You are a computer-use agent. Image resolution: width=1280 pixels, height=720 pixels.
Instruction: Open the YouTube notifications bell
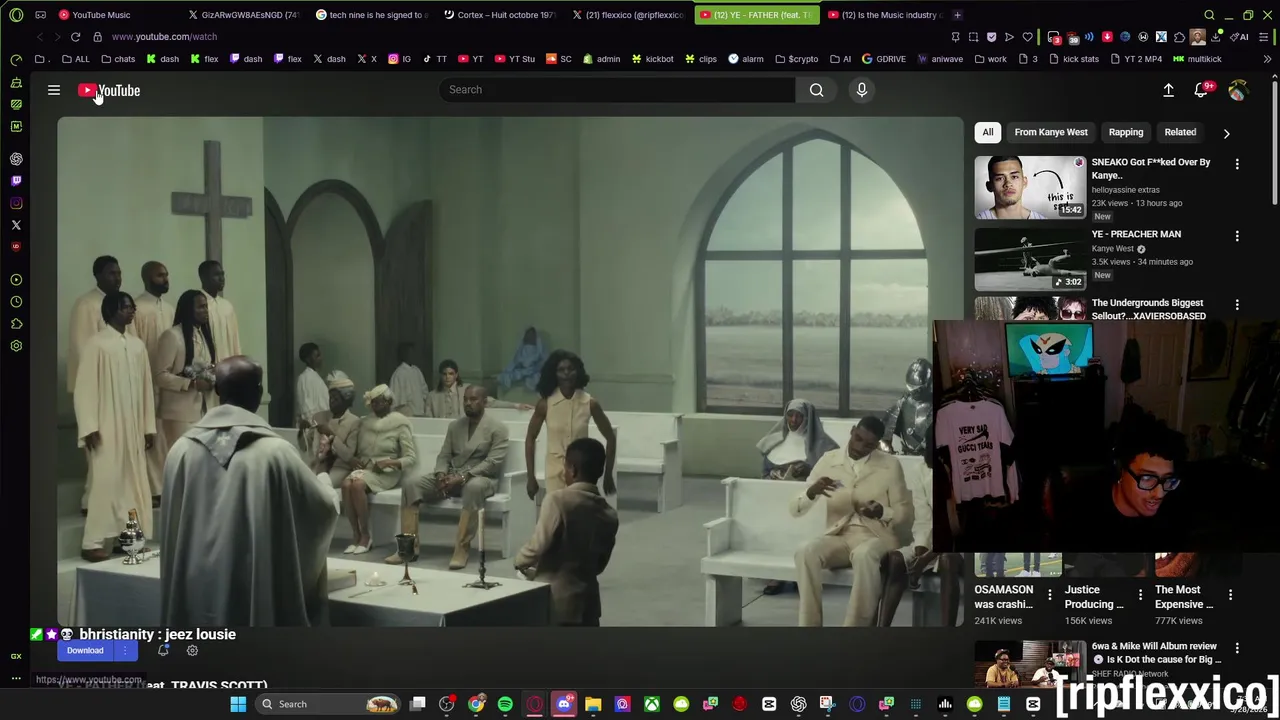click(1202, 90)
